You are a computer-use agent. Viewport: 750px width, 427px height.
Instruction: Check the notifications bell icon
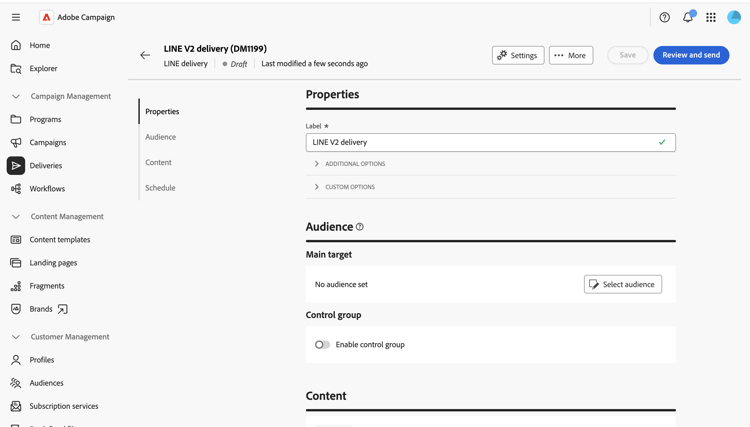click(x=688, y=17)
